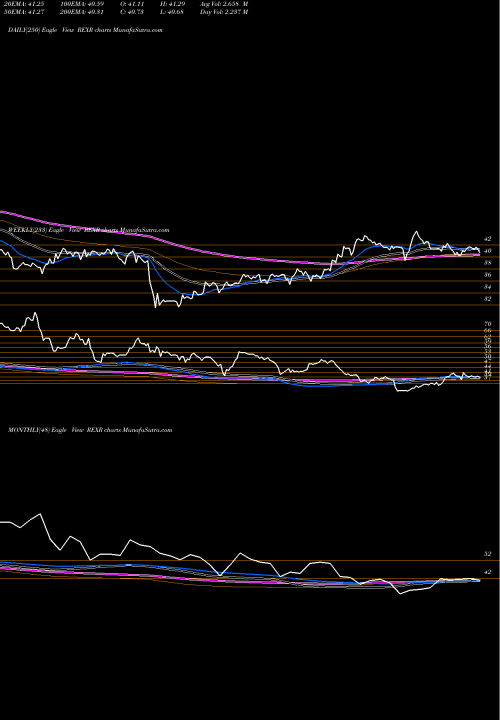
Task: Click the WEEKLY Eagle View chart title
Action: point(89,230)
